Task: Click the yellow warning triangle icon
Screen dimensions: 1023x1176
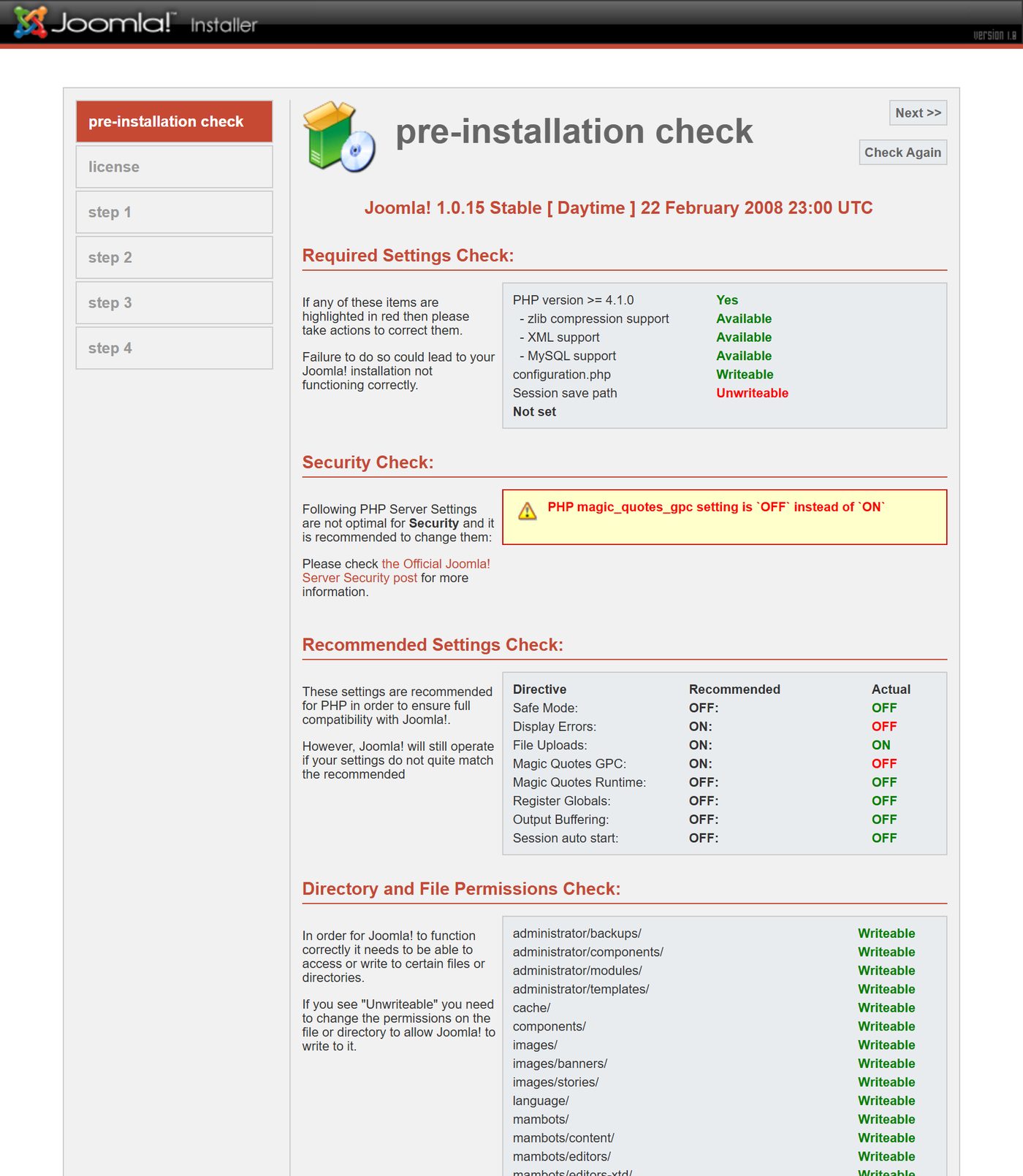Action: (527, 511)
